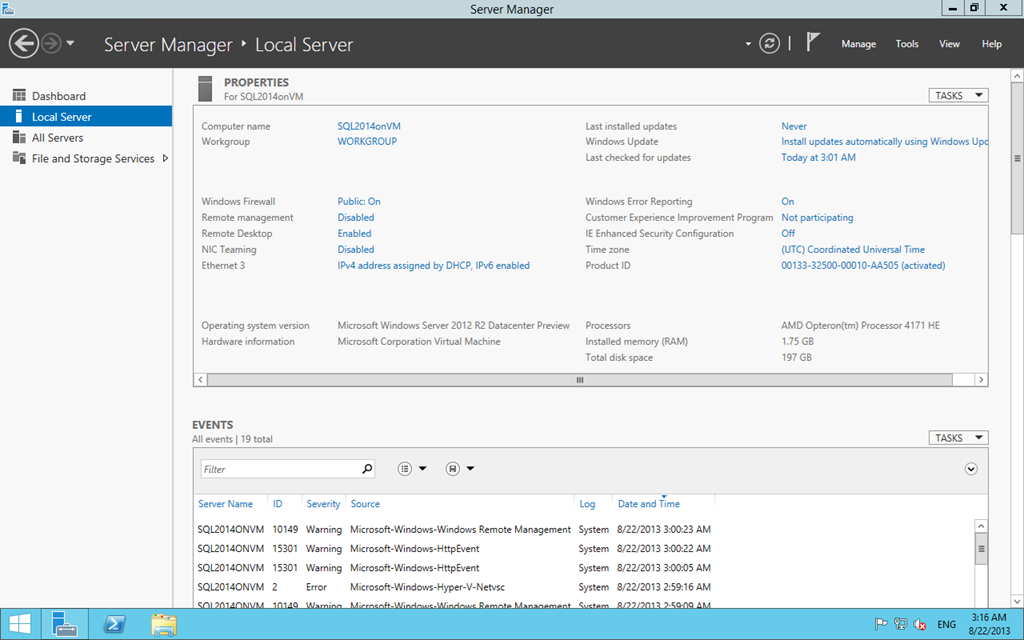Open the View menu
This screenshot has height=640, width=1024.
click(949, 44)
